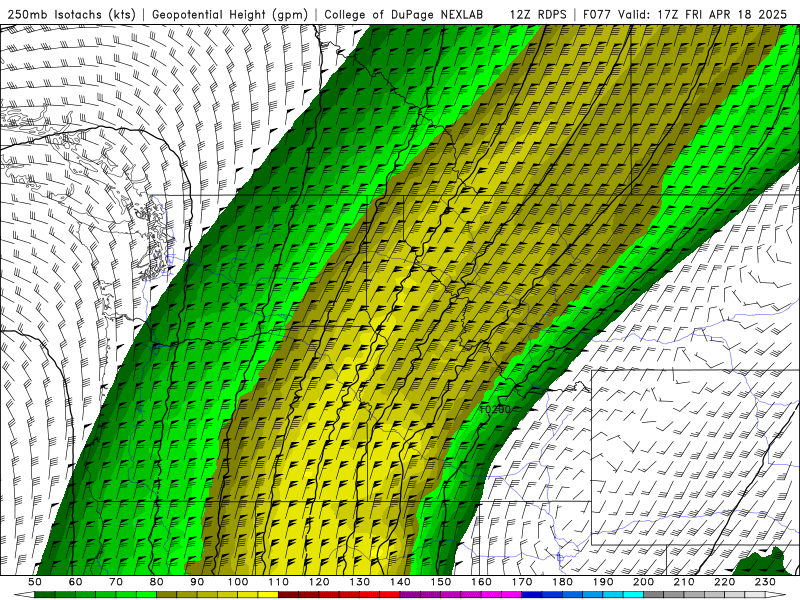Click the legend value 80
The height and width of the screenshot is (600, 800).
pos(157,582)
